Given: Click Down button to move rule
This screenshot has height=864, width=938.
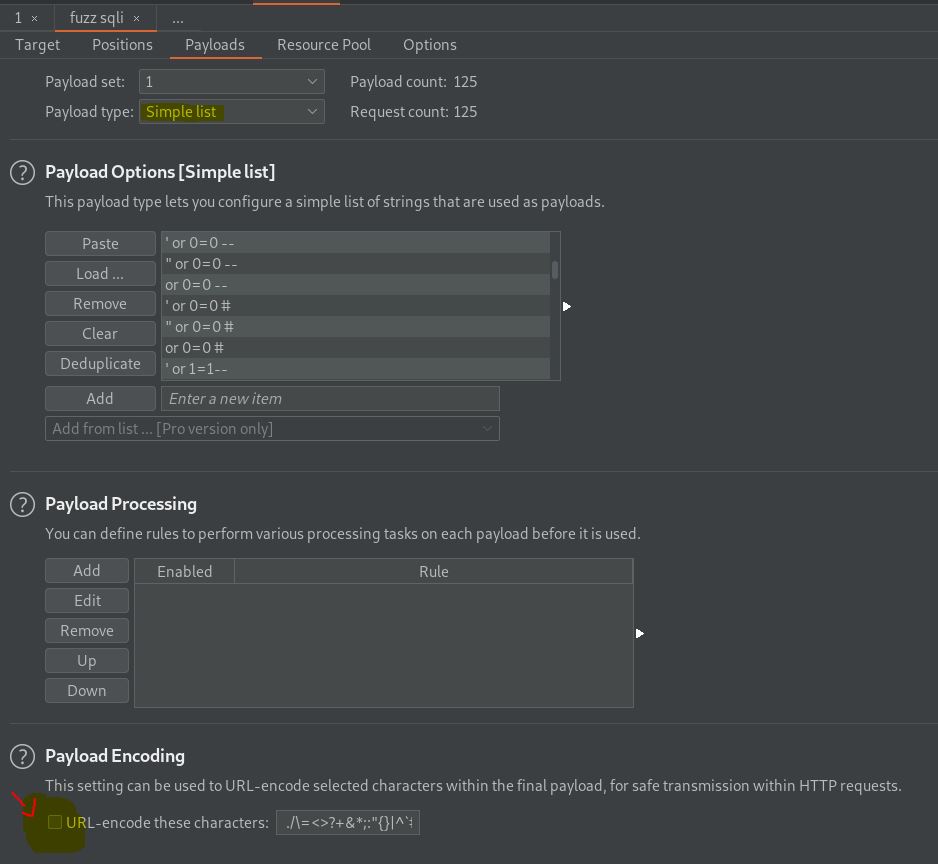Looking at the screenshot, I should (x=87, y=690).
